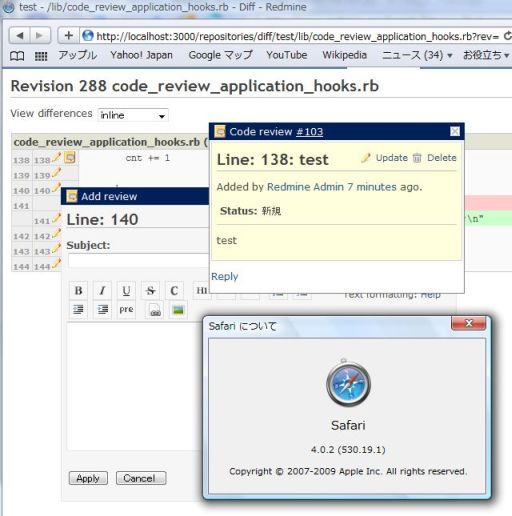This screenshot has width=512, height=516.
Task: Click Delete link in code review
Action: [x=442, y=158]
